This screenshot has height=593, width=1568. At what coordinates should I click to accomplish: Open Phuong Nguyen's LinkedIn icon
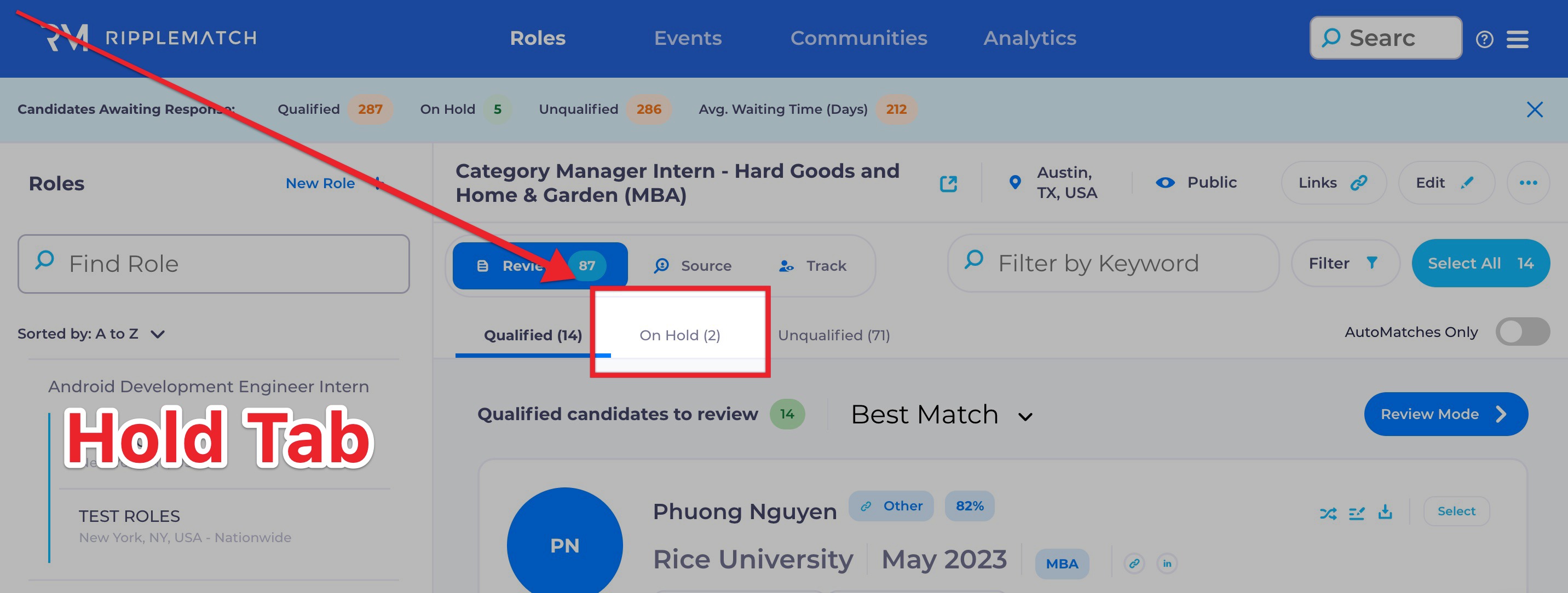[1167, 563]
